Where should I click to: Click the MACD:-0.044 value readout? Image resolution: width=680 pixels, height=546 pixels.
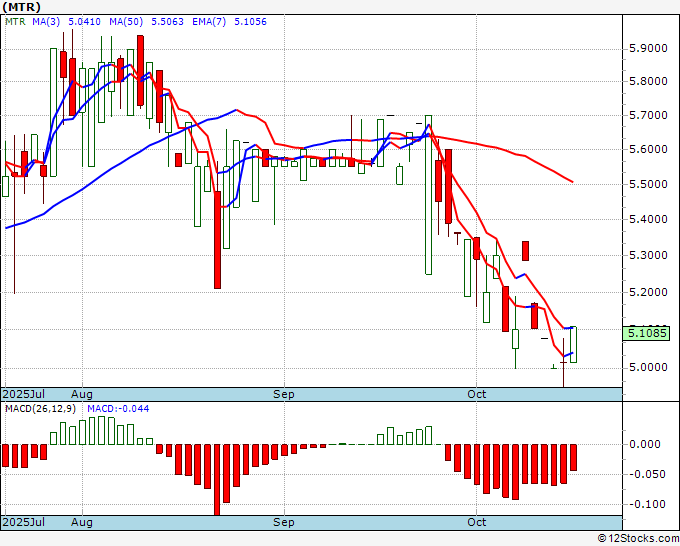click(x=118, y=409)
